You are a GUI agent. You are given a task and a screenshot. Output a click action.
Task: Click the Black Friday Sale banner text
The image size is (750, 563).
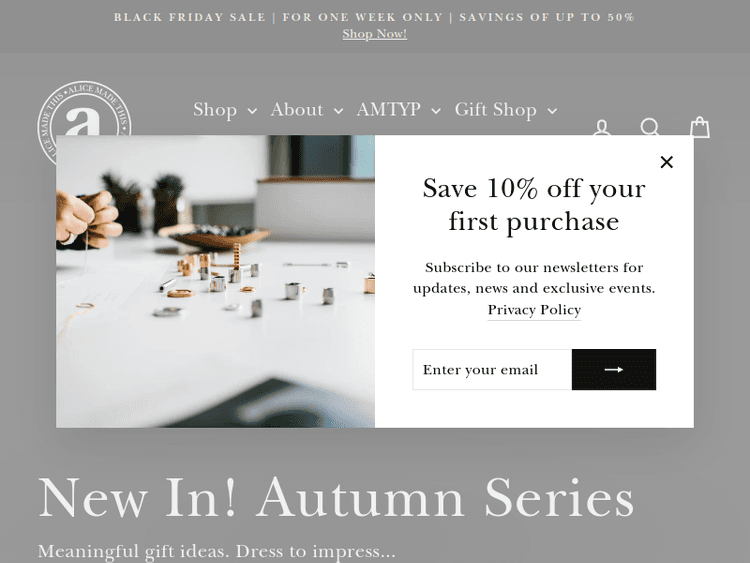(x=375, y=17)
